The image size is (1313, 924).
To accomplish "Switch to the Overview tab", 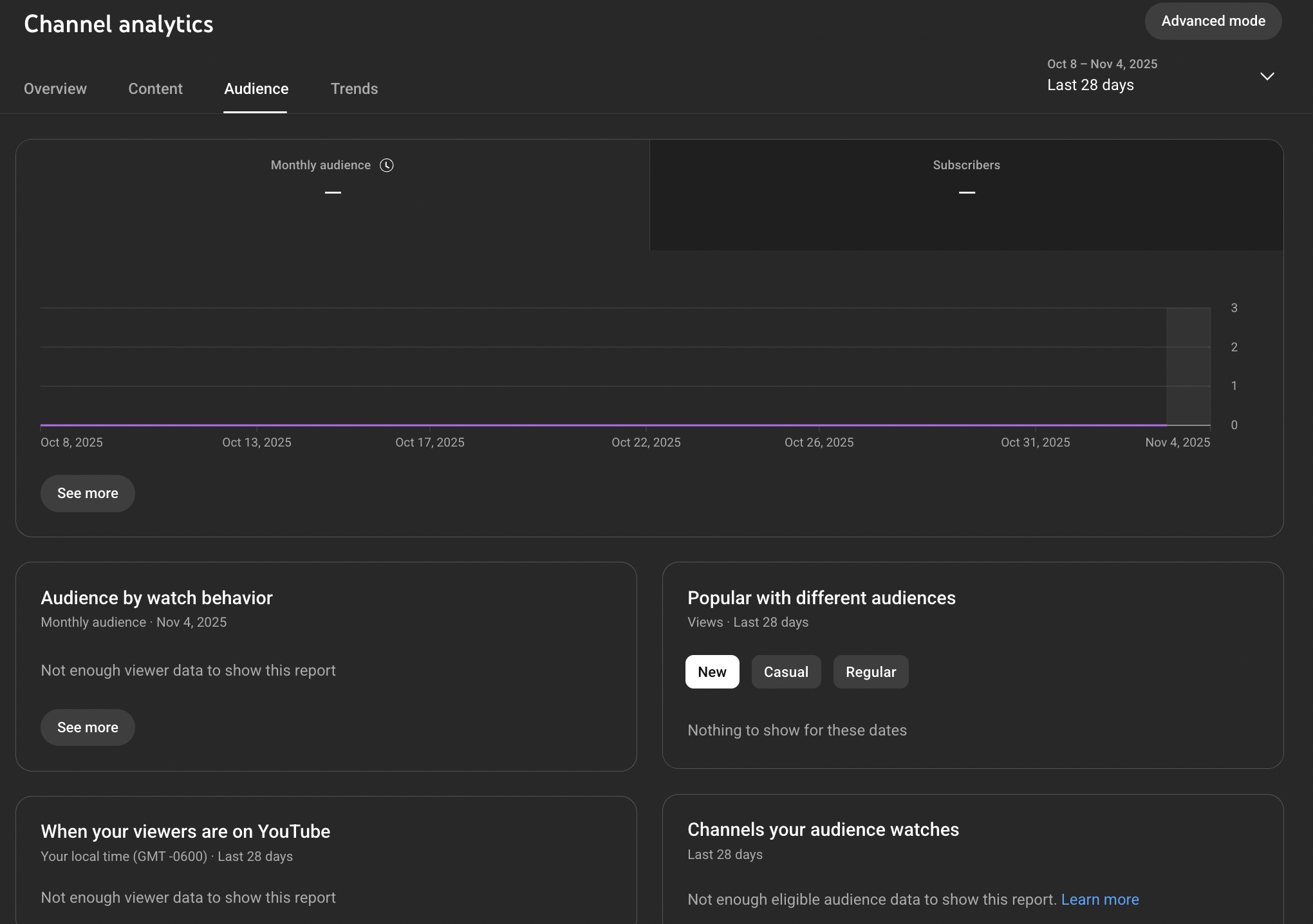I will [x=55, y=89].
